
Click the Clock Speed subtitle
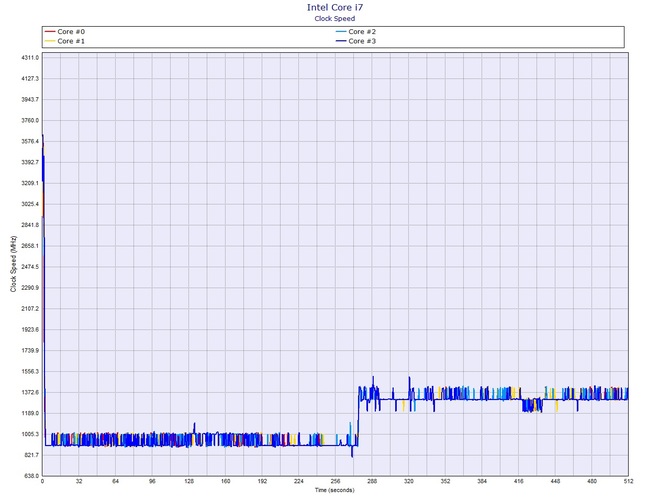[335, 18]
